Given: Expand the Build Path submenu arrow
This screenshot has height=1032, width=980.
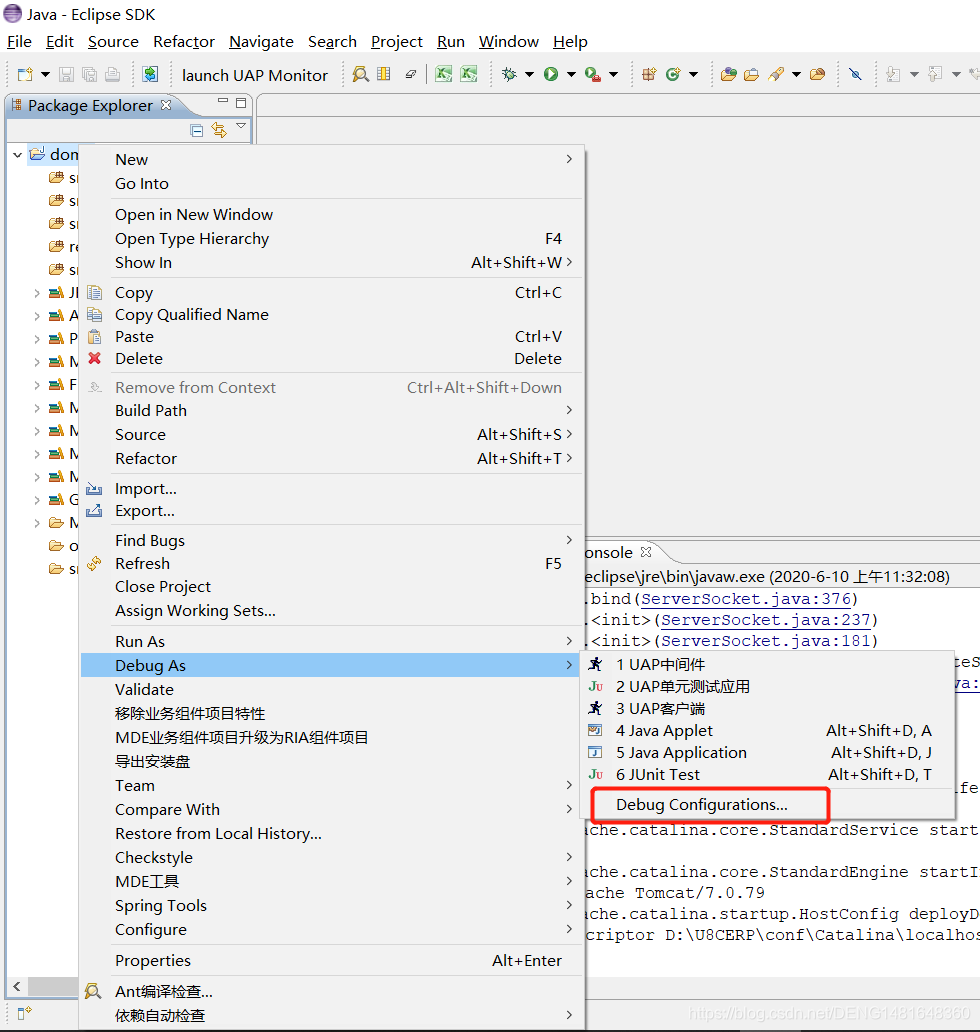Looking at the screenshot, I should tap(569, 410).
